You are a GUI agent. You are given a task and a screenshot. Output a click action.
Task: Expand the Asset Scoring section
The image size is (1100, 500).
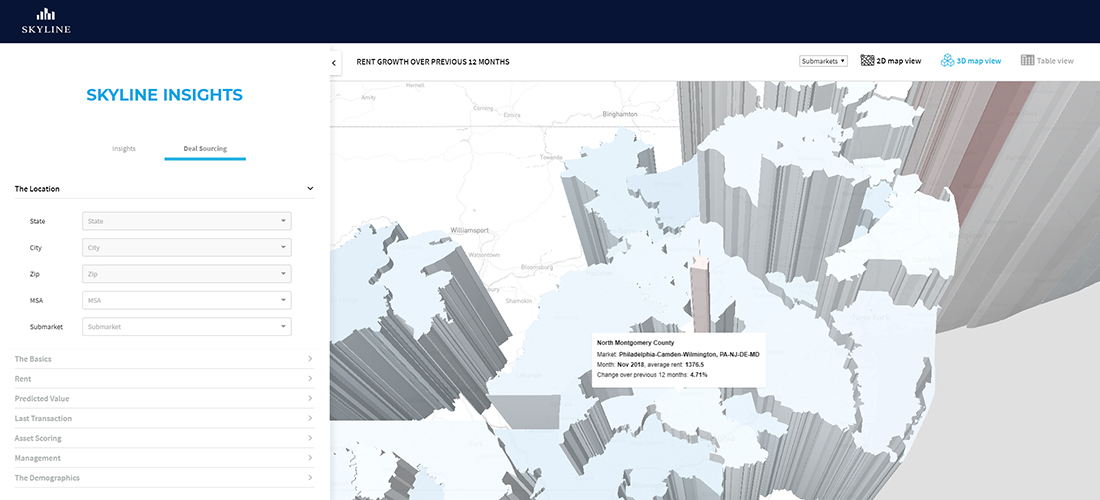coord(164,438)
